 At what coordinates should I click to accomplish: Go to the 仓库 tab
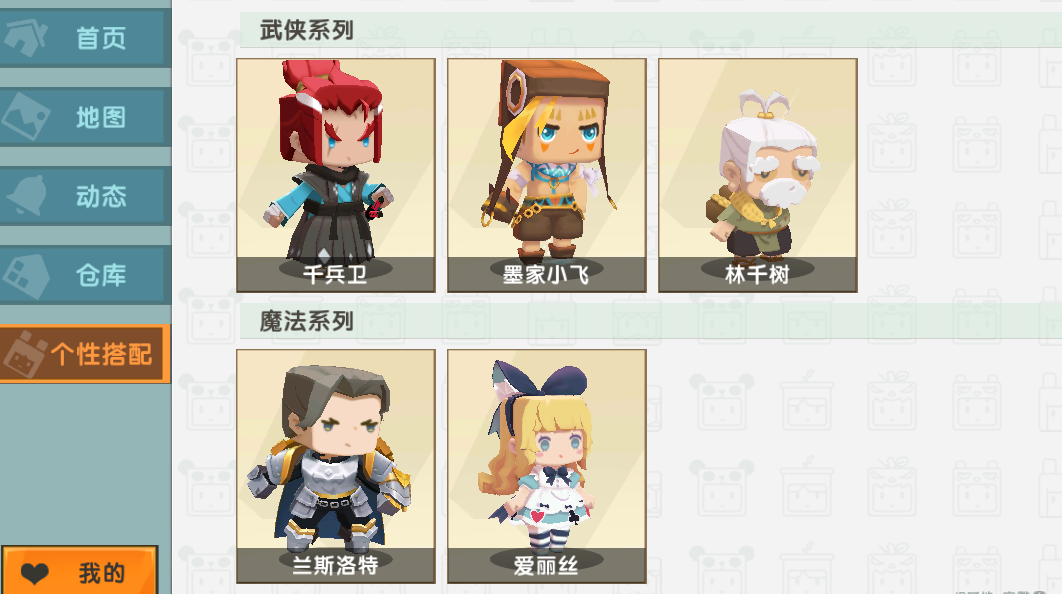pos(84,275)
